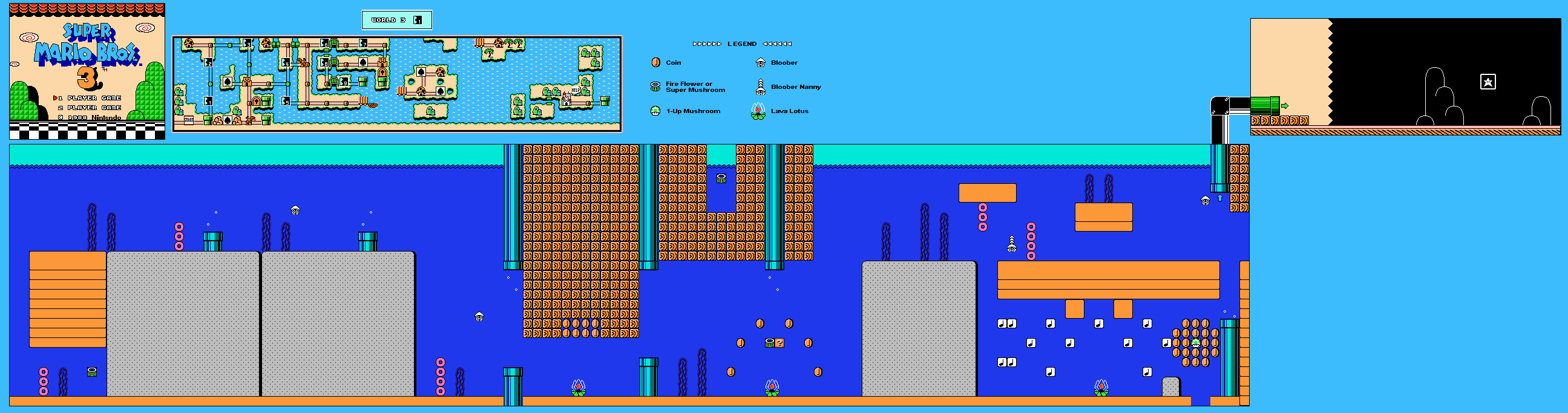This screenshot has width=1568, height=413.
Task: Click the green horizontal exit pipe
Action: [x=1265, y=106]
